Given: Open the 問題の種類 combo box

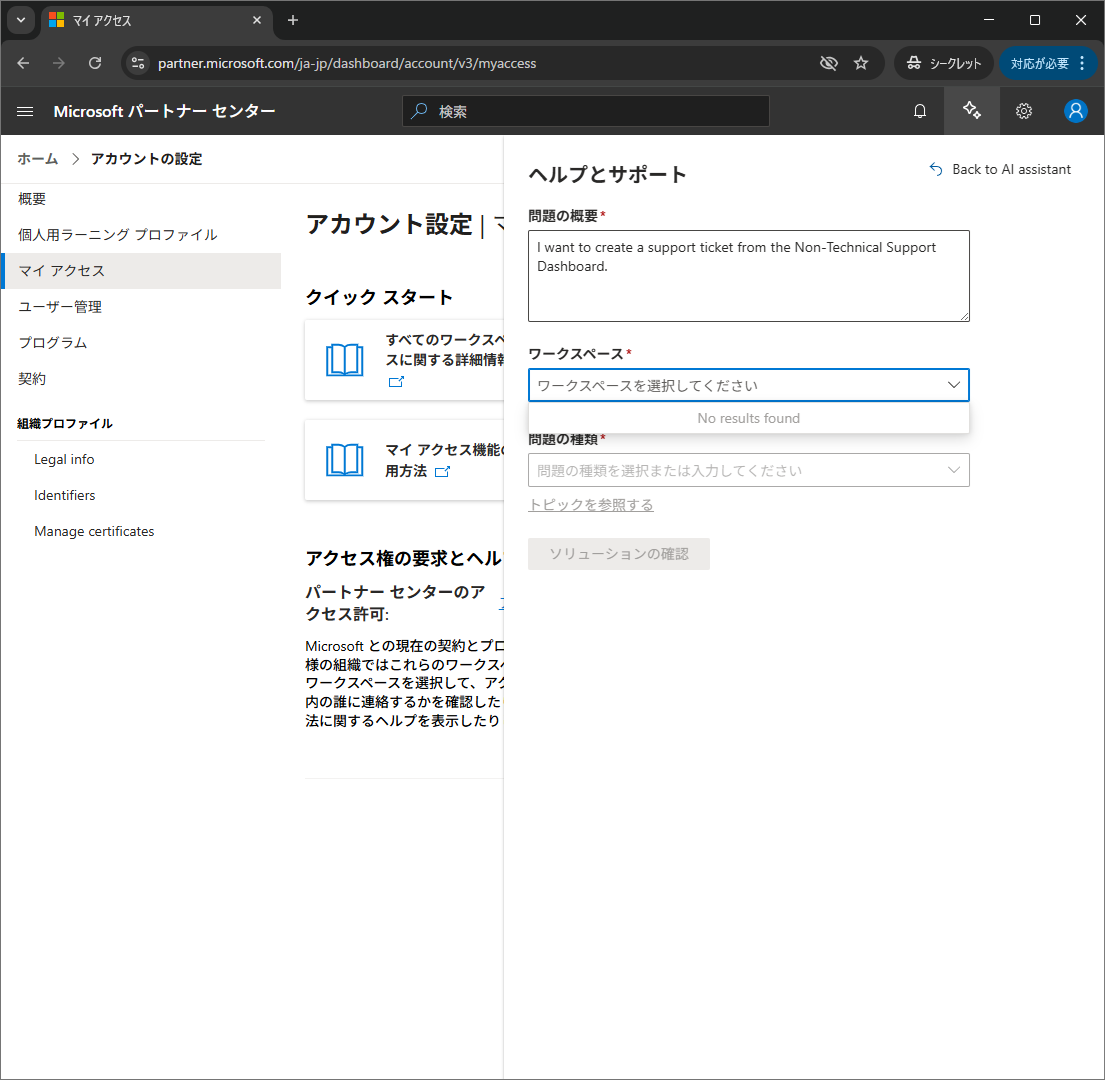Looking at the screenshot, I should pos(748,470).
